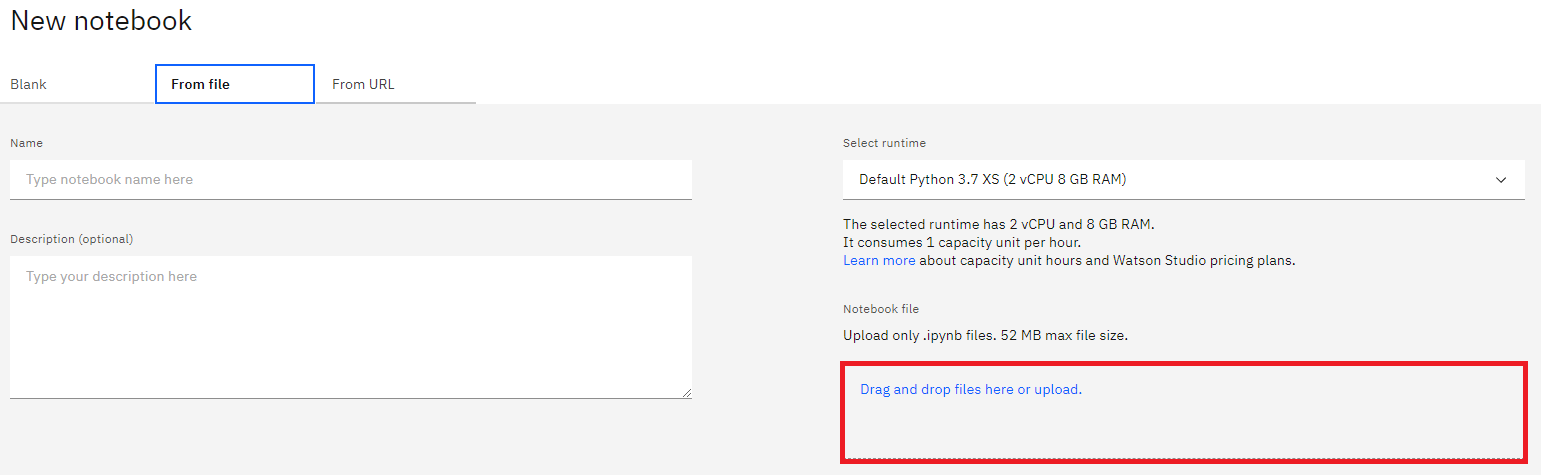
Task: Open the Select runtime dropdown
Action: pyautogui.click(x=1184, y=180)
